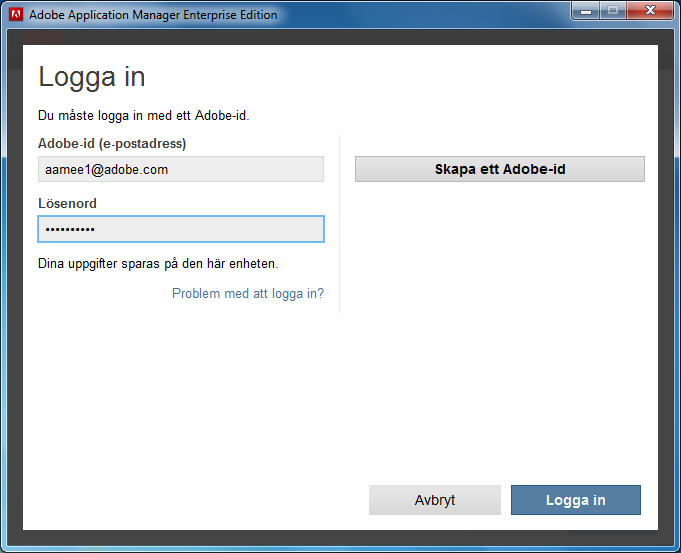681x553 pixels.
Task: Focus the Lösenord password field
Action: (181, 229)
